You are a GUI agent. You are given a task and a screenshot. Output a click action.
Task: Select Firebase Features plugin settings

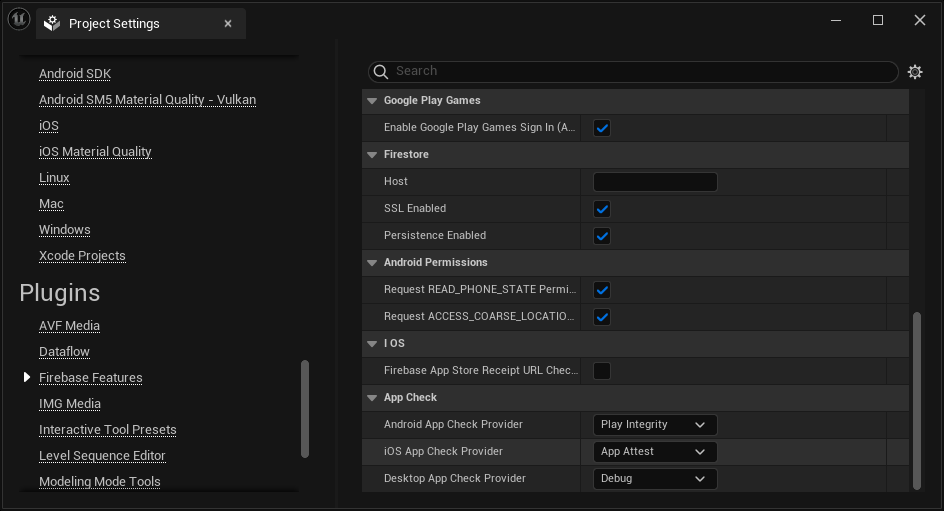(x=91, y=377)
